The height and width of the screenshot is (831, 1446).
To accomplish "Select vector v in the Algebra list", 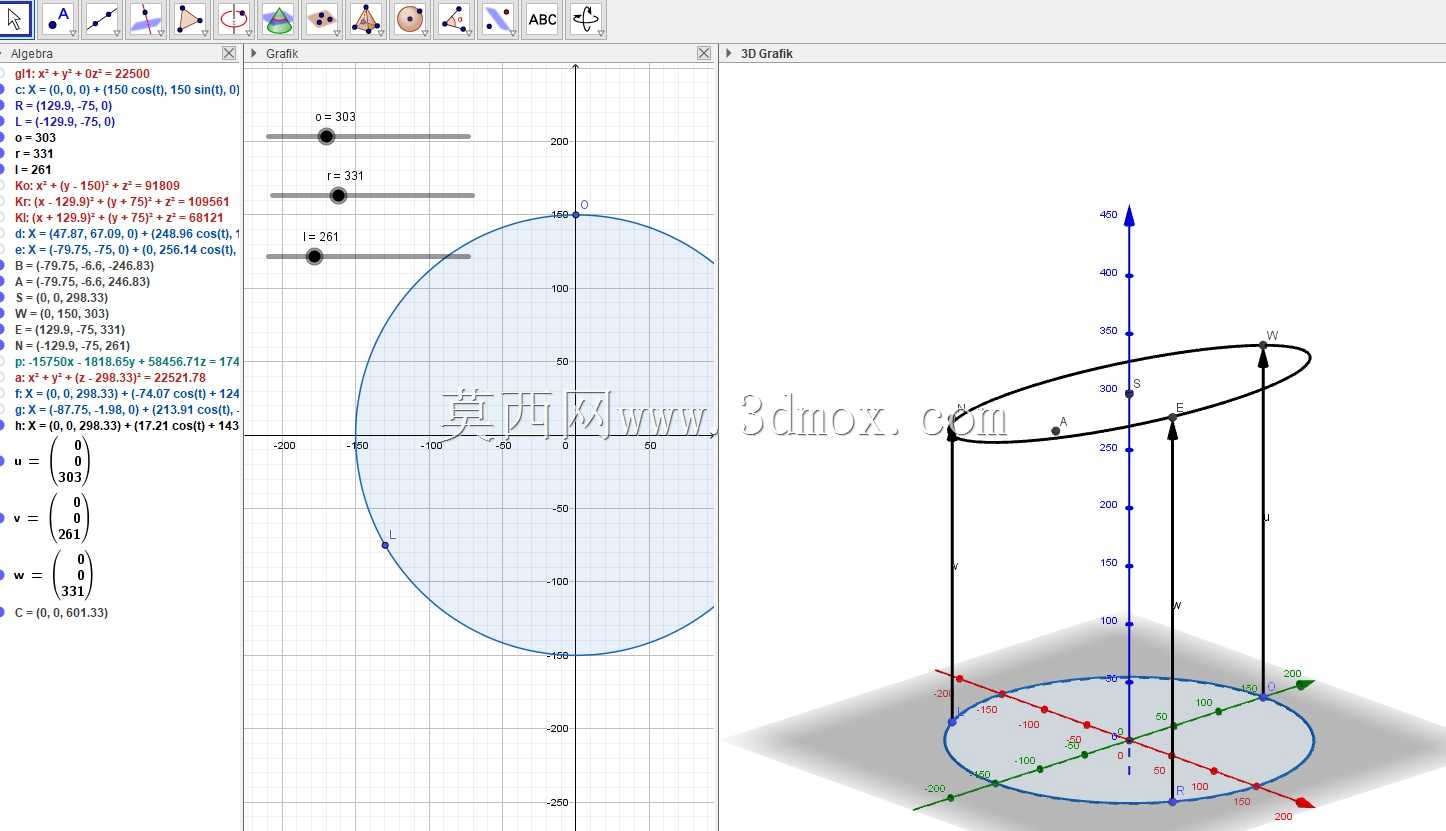I will (x=54, y=518).
